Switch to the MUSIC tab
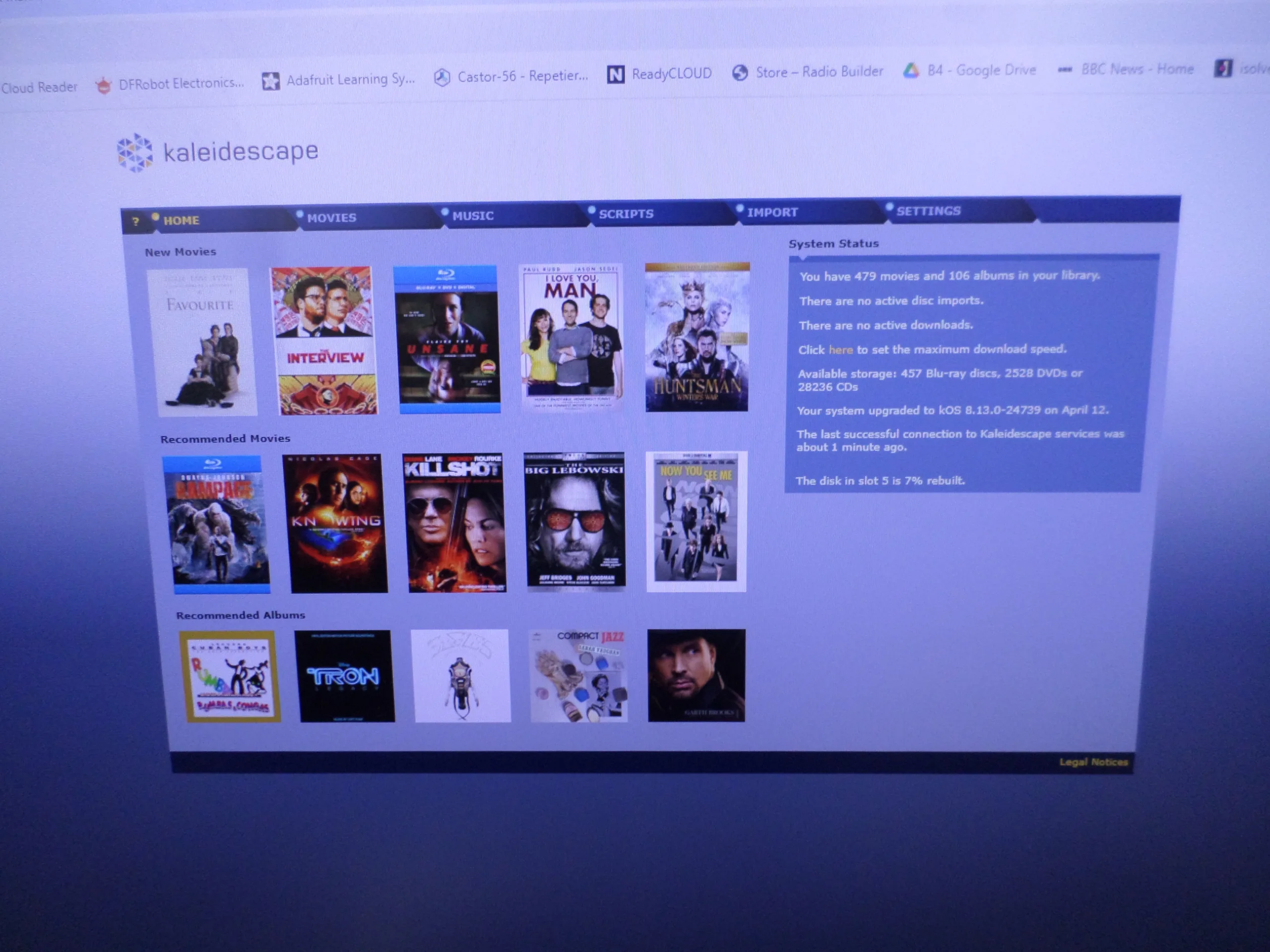Viewport: 1270px width, 952px height. [x=472, y=216]
